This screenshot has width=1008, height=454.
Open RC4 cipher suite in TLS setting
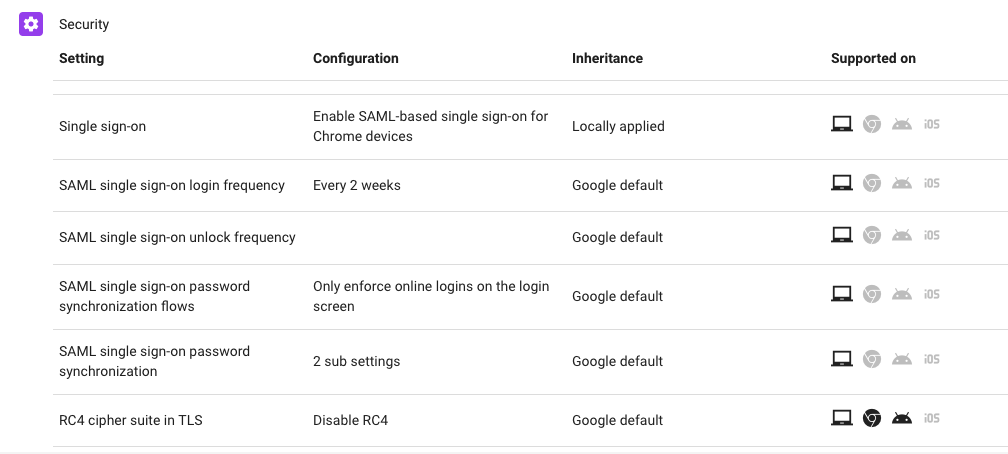(130, 420)
